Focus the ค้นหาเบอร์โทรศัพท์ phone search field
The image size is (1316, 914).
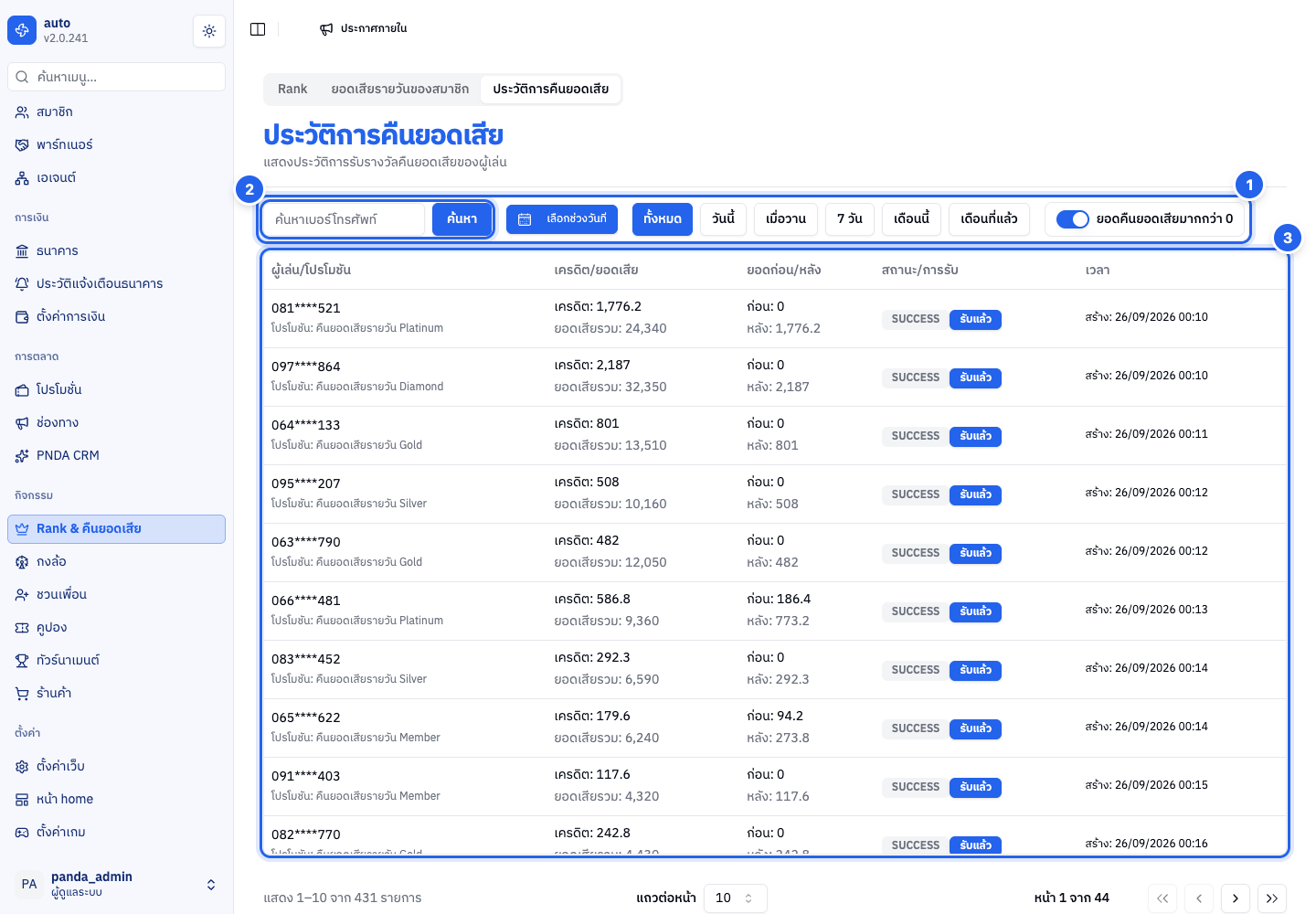(x=345, y=219)
